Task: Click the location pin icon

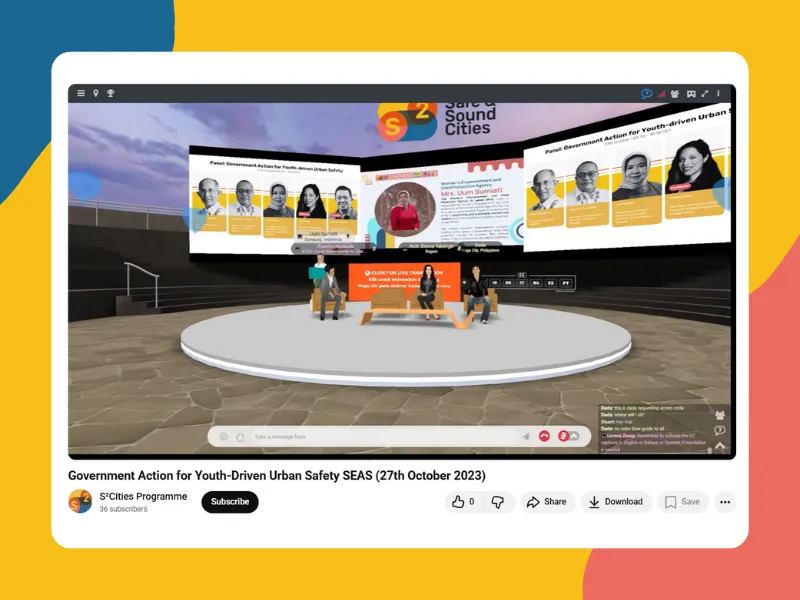Action: [x=95, y=93]
